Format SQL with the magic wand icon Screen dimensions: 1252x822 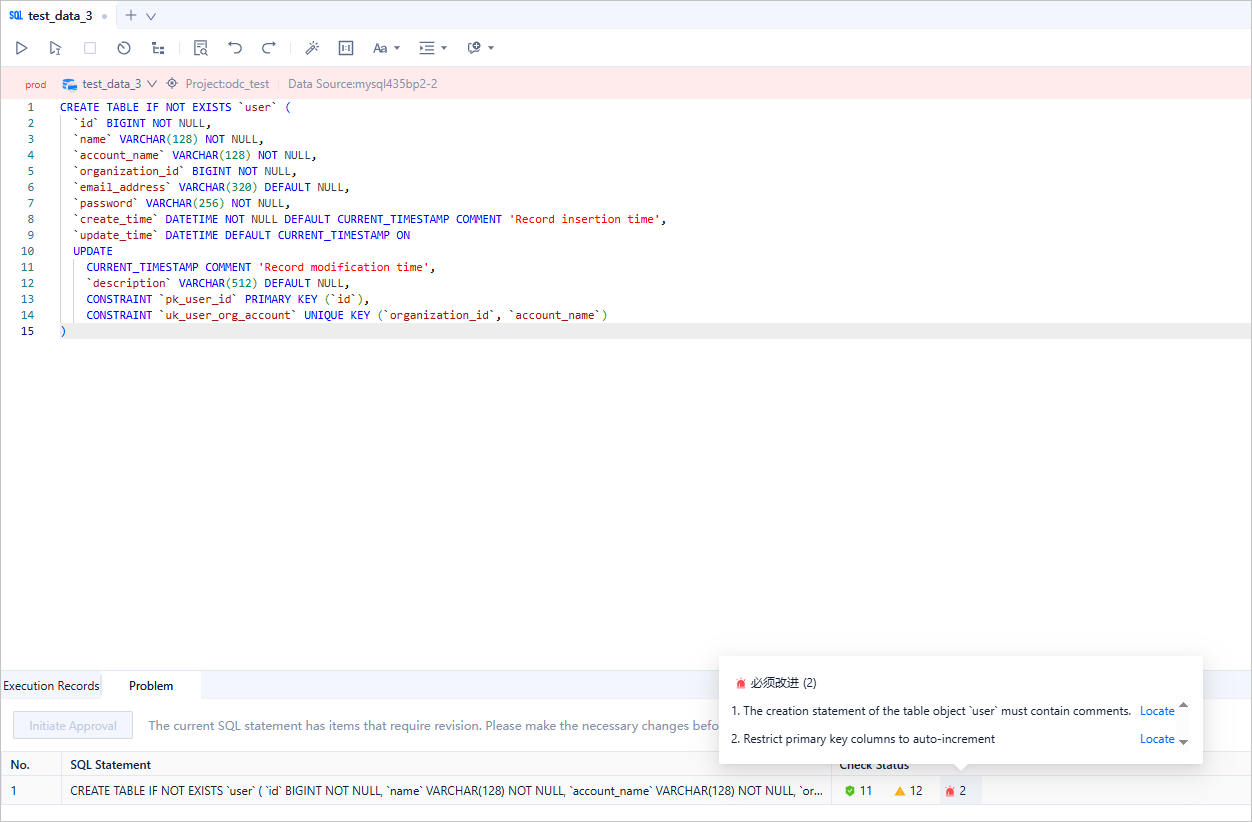[312, 48]
